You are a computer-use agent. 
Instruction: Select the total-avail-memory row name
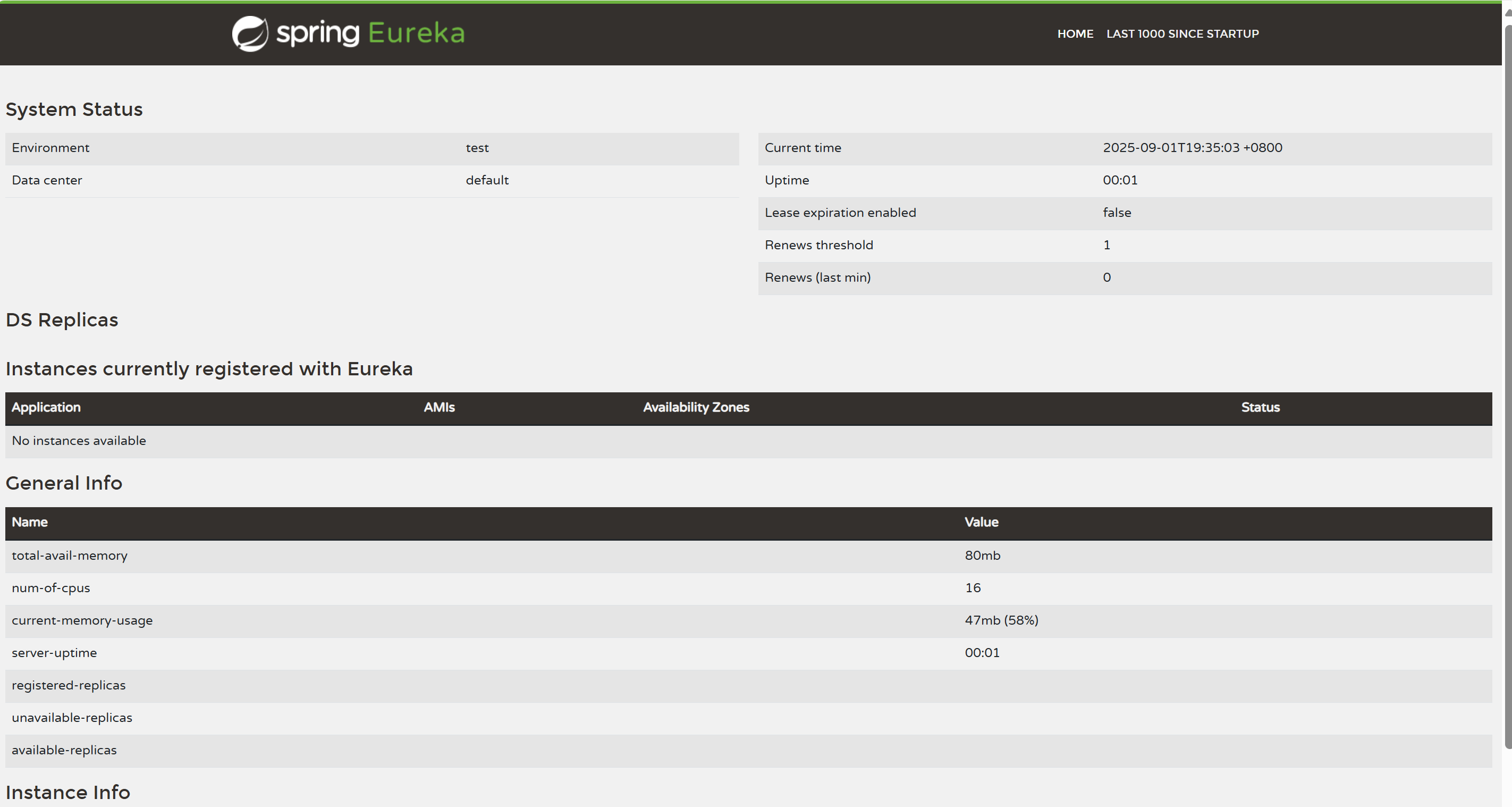[69, 556]
